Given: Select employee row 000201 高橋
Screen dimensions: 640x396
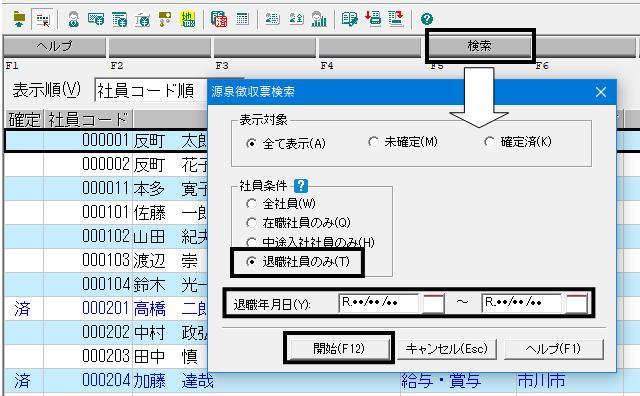Looking at the screenshot, I should tap(106, 309).
